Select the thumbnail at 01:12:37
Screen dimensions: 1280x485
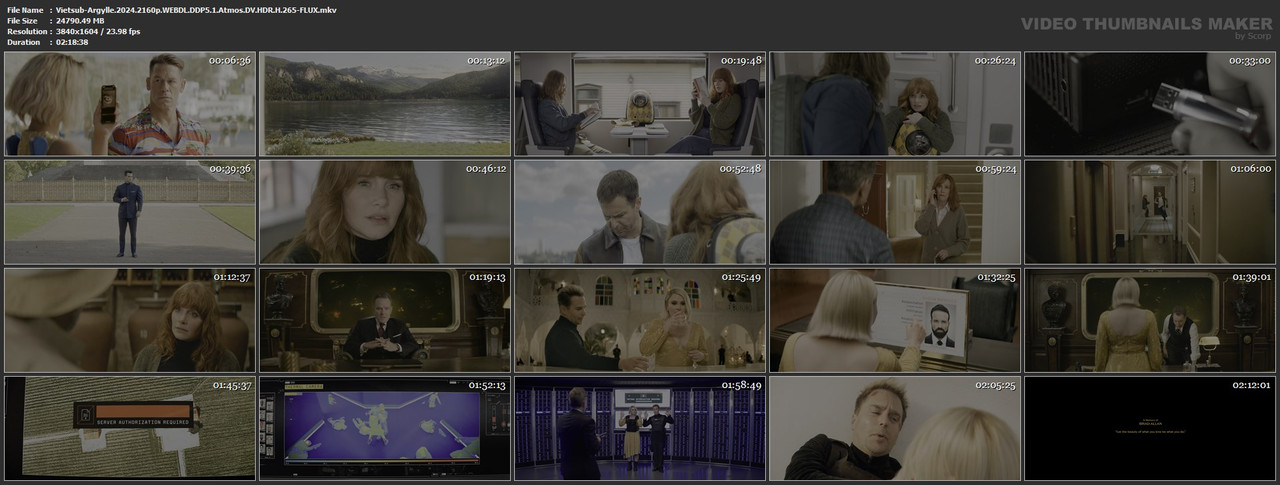(129, 320)
